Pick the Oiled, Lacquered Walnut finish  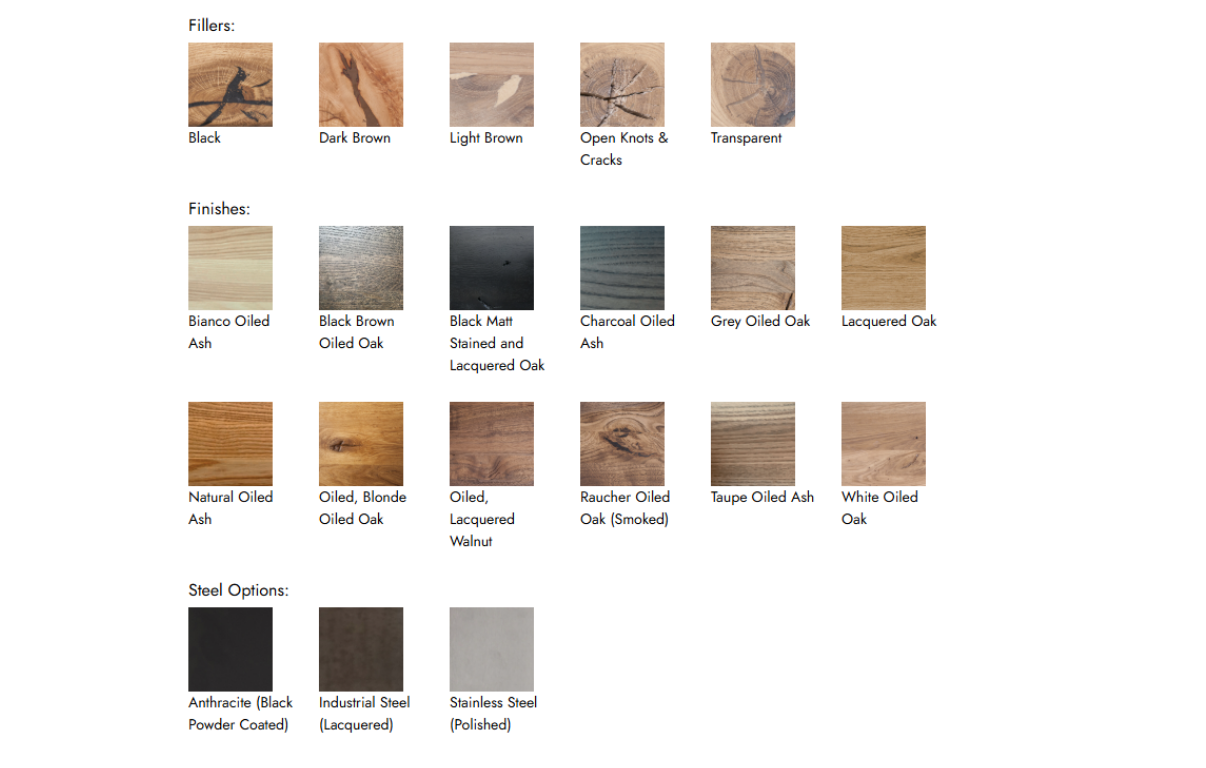click(491, 444)
